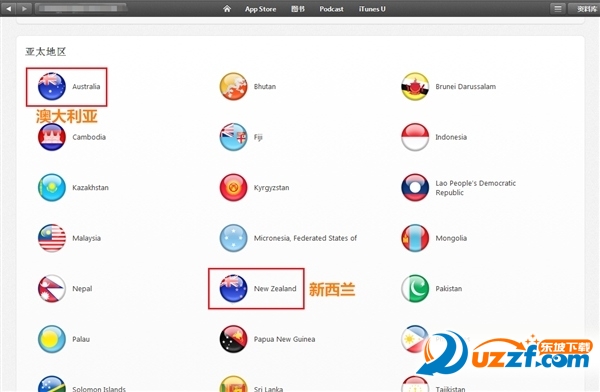Viewport: 600px width, 392px height.
Task: Navigate back with the left arrow
Action: pos(9,8)
